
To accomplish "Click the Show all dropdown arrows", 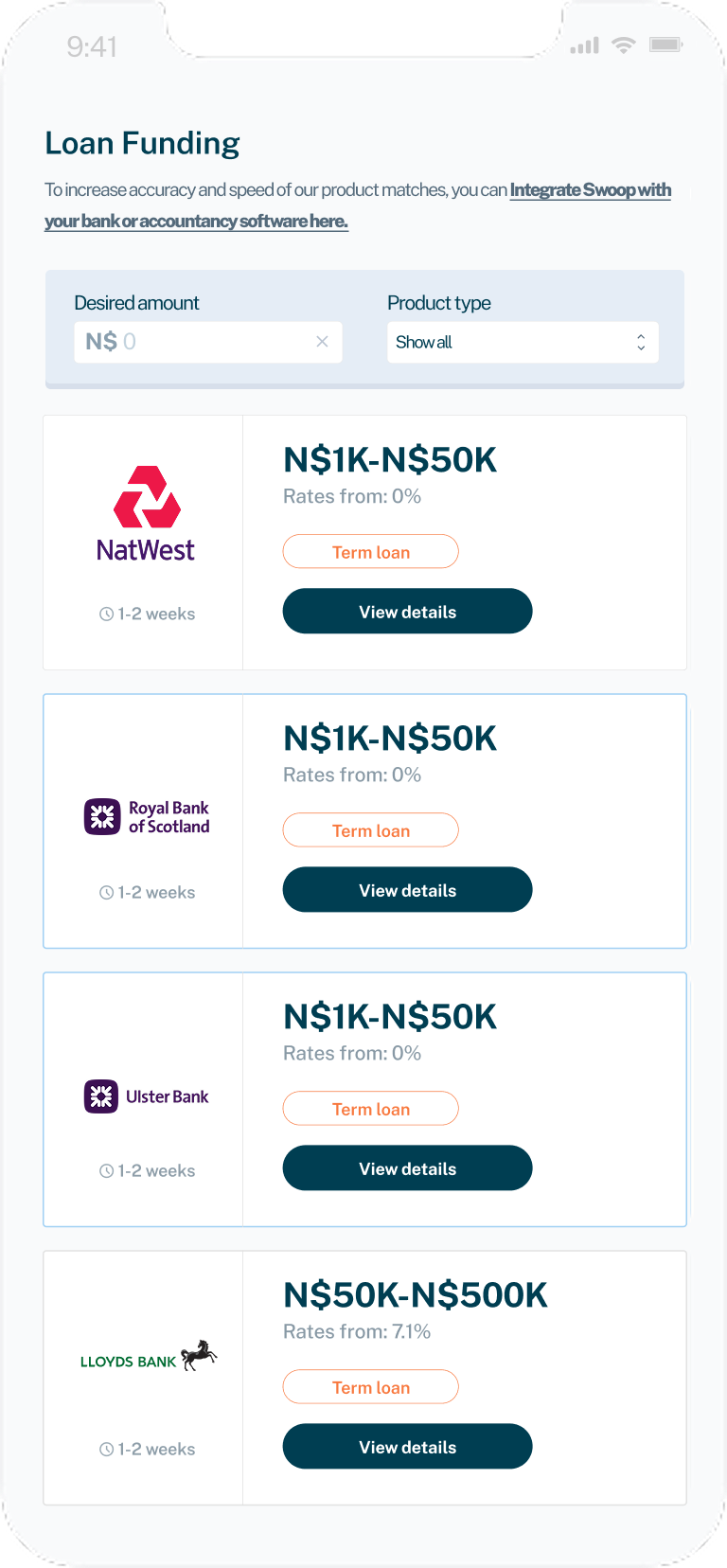I will point(641,342).
